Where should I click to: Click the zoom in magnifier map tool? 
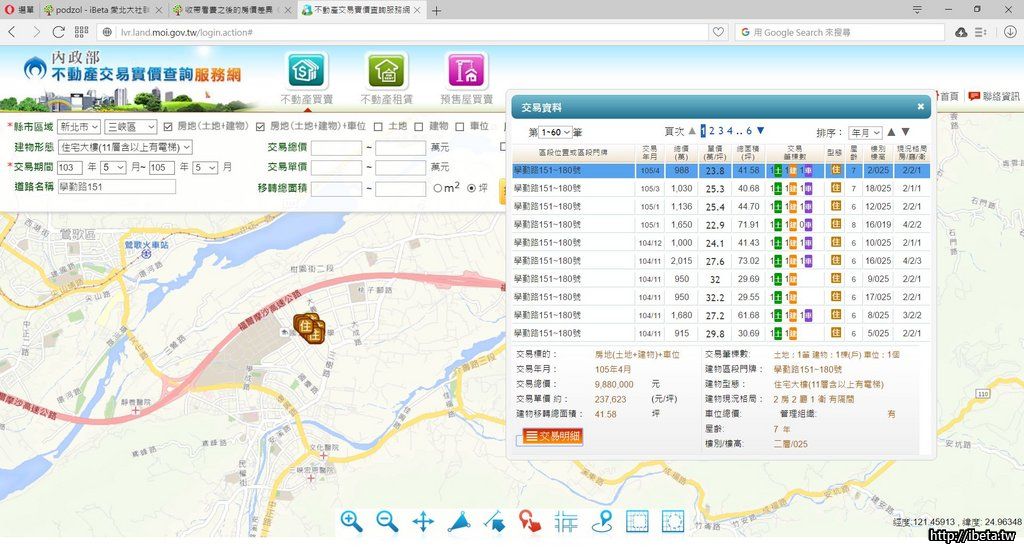tap(351, 520)
